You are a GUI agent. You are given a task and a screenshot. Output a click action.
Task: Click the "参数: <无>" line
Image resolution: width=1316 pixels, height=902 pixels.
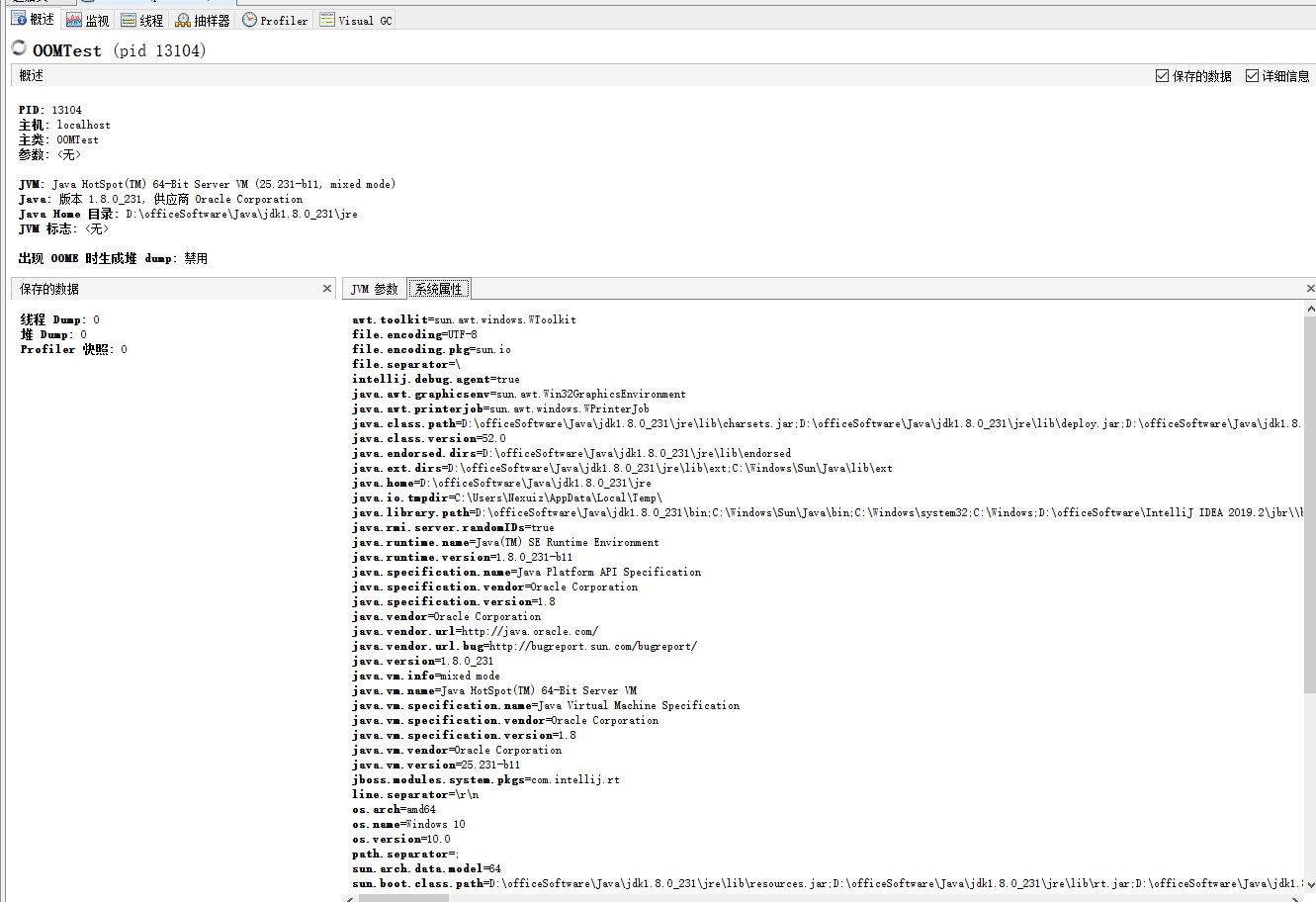click(x=49, y=154)
